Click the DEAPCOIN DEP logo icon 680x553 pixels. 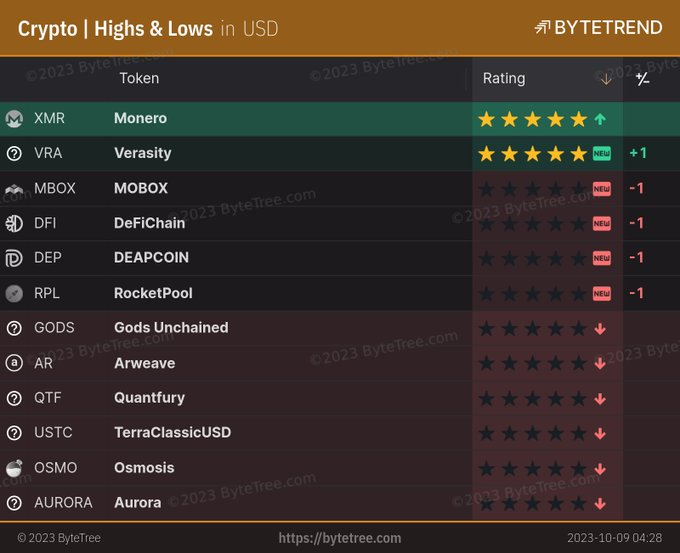point(14,259)
